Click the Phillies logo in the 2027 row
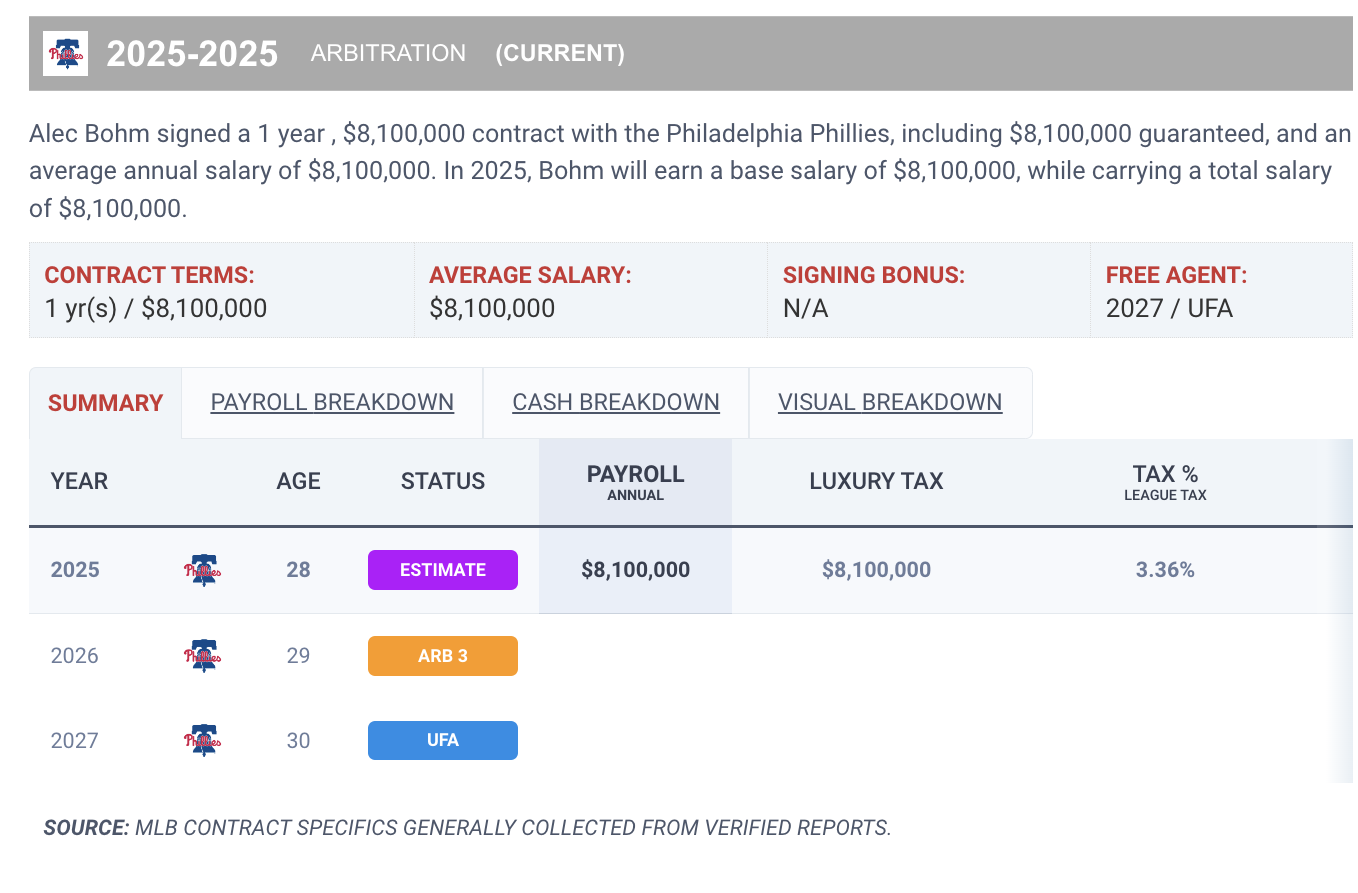Viewport: 1358px width, 893px height. (x=203, y=741)
